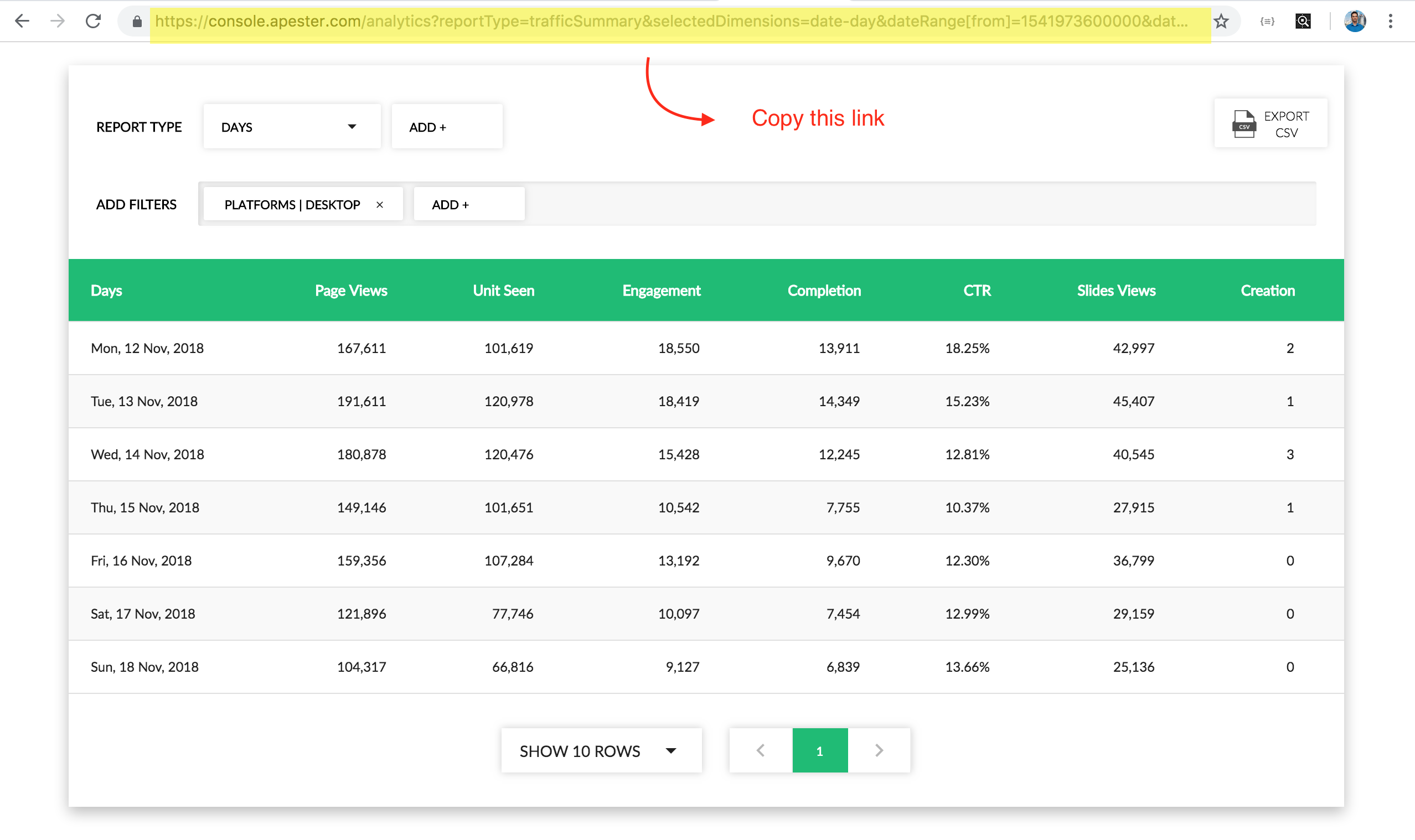
Task: Reload the page
Action: (x=93, y=22)
